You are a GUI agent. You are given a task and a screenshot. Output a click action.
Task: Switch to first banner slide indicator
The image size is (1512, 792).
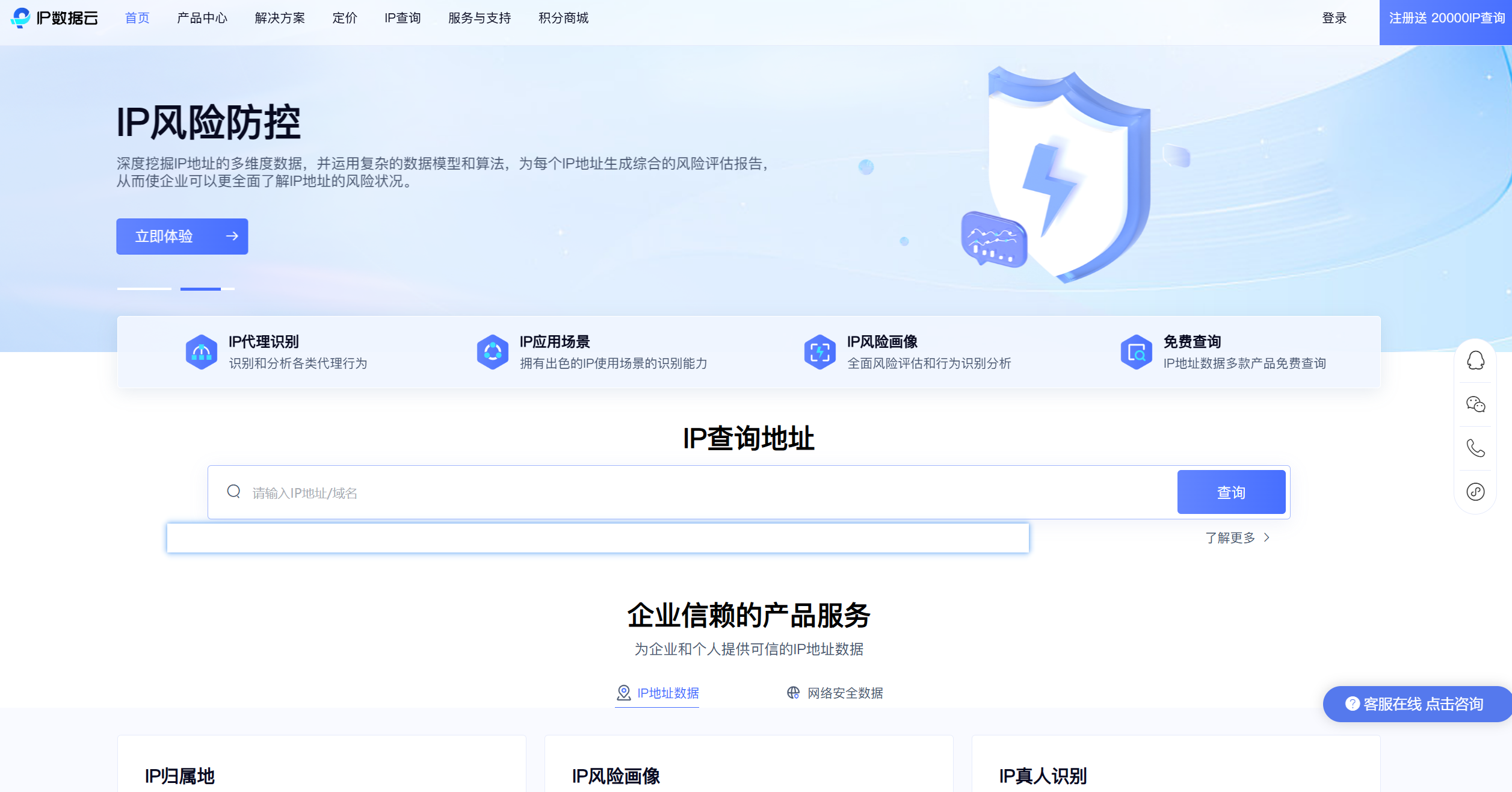(144, 289)
